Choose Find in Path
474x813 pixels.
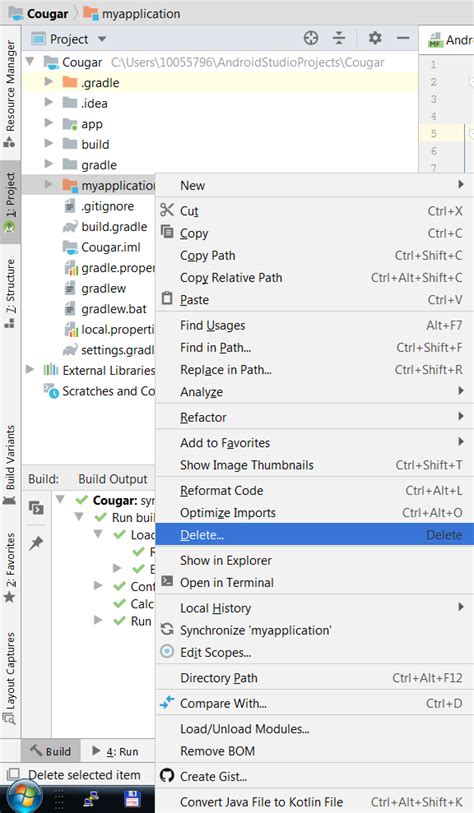click(x=315, y=348)
